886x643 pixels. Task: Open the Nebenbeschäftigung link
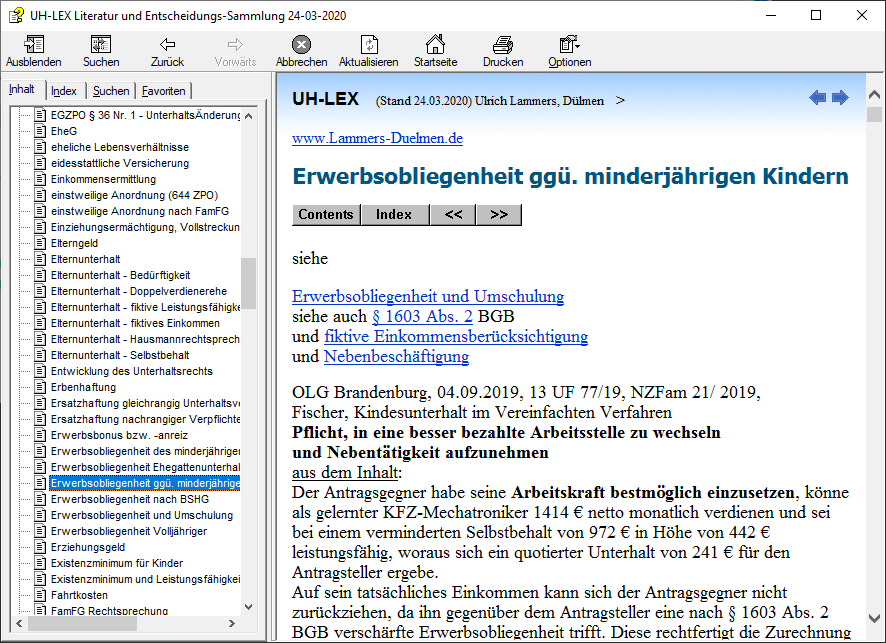[x=396, y=357]
